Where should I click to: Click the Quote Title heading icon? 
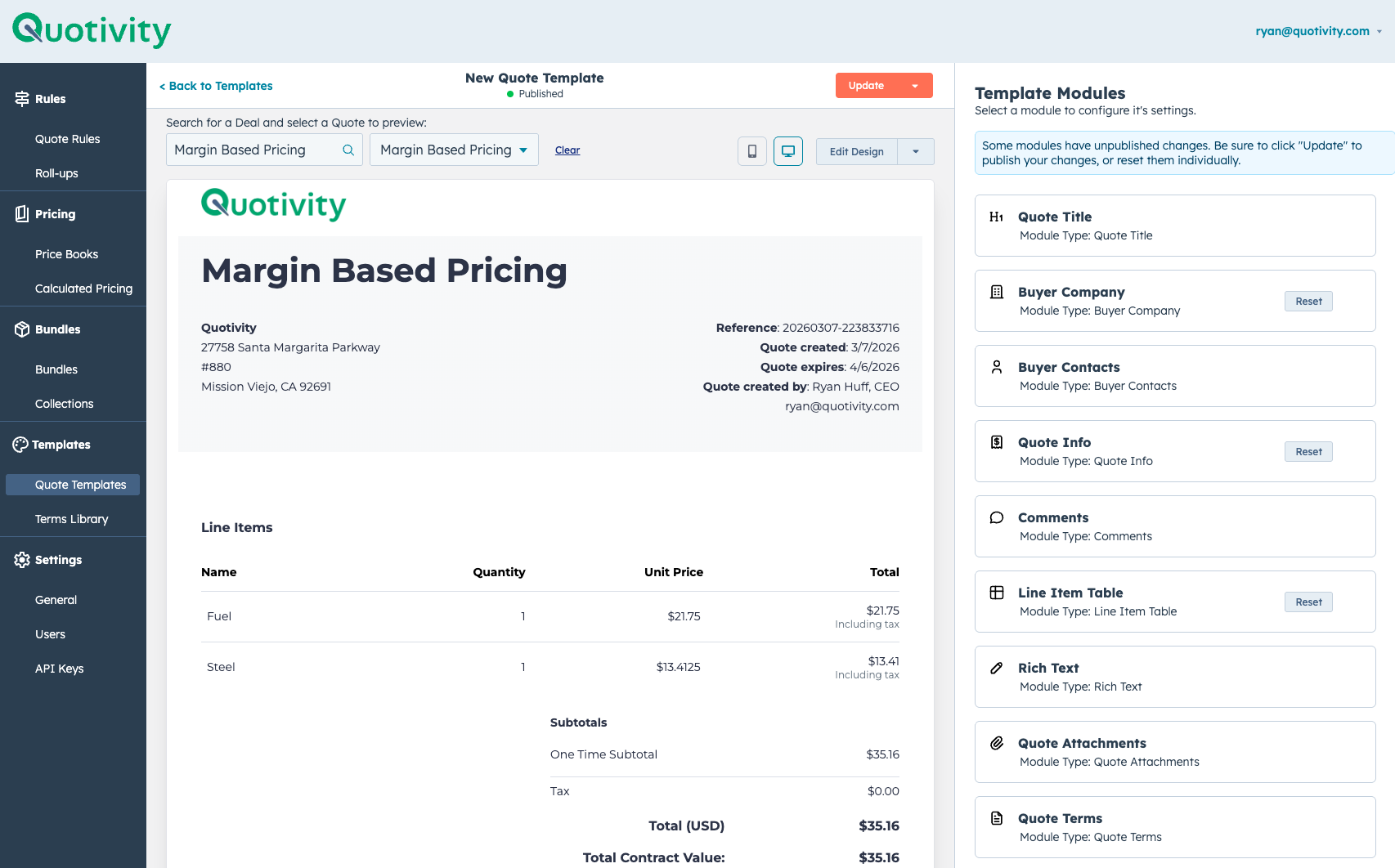click(x=996, y=217)
